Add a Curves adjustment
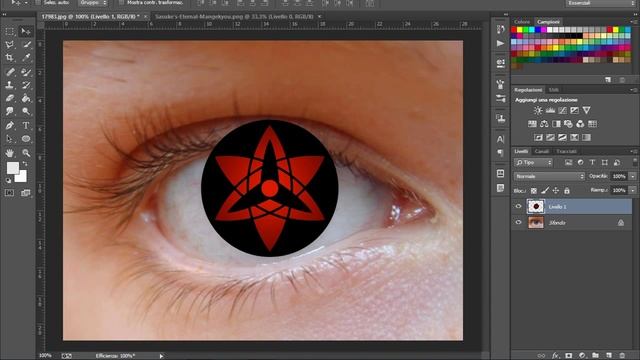Screen dimensions: 640x360 point(562,110)
